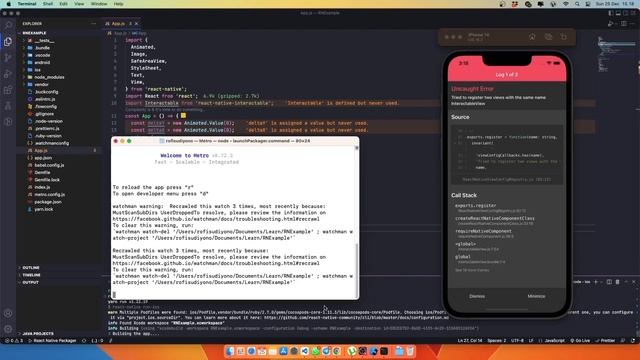Open Search view in the activity bar
The height and width of the screenshot is (360, 640).
tap(8, 25)
